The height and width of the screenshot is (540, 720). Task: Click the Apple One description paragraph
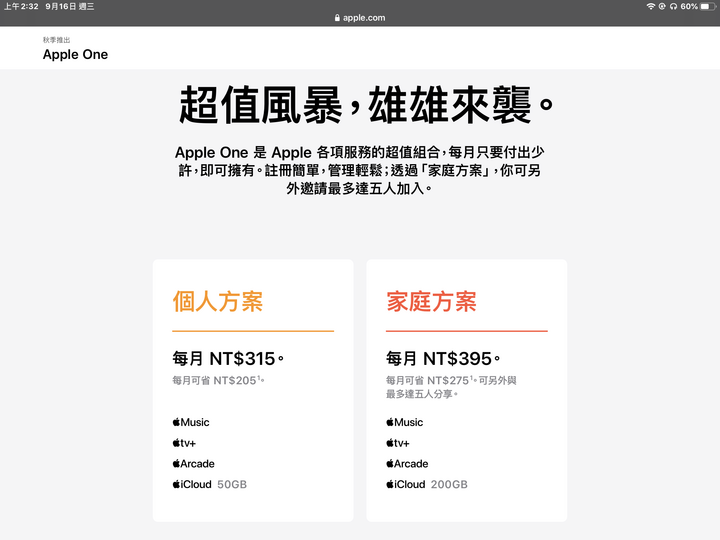360,170
